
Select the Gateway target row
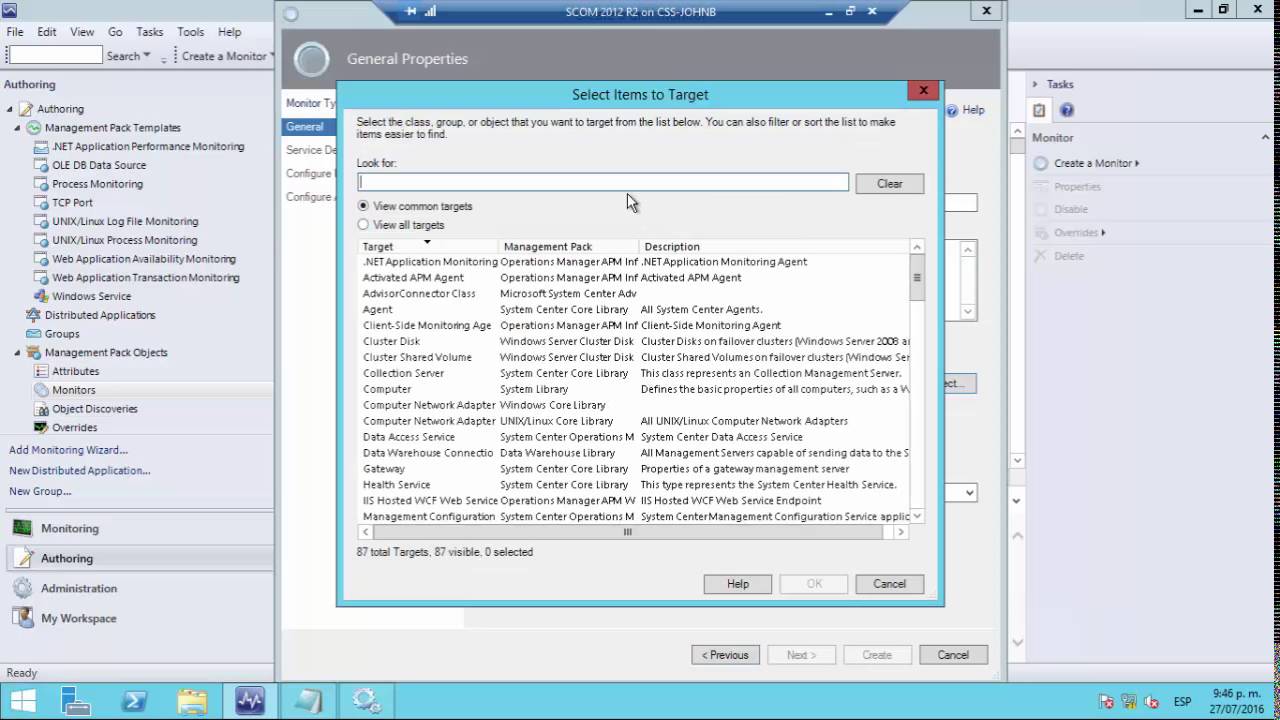click(634, 468)
